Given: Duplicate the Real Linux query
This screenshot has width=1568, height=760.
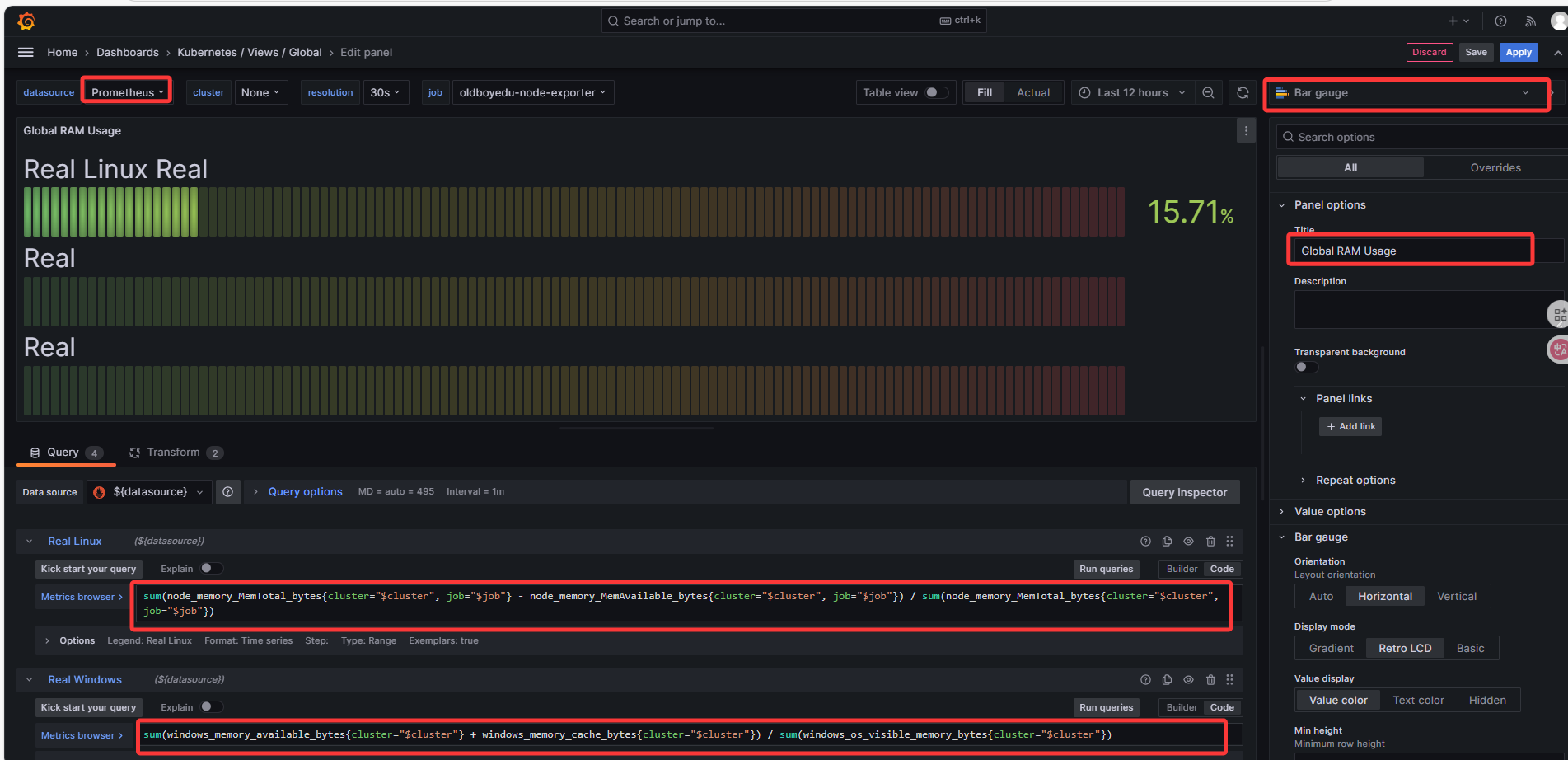Looking at the screenshot, I should click(1167, 542).
